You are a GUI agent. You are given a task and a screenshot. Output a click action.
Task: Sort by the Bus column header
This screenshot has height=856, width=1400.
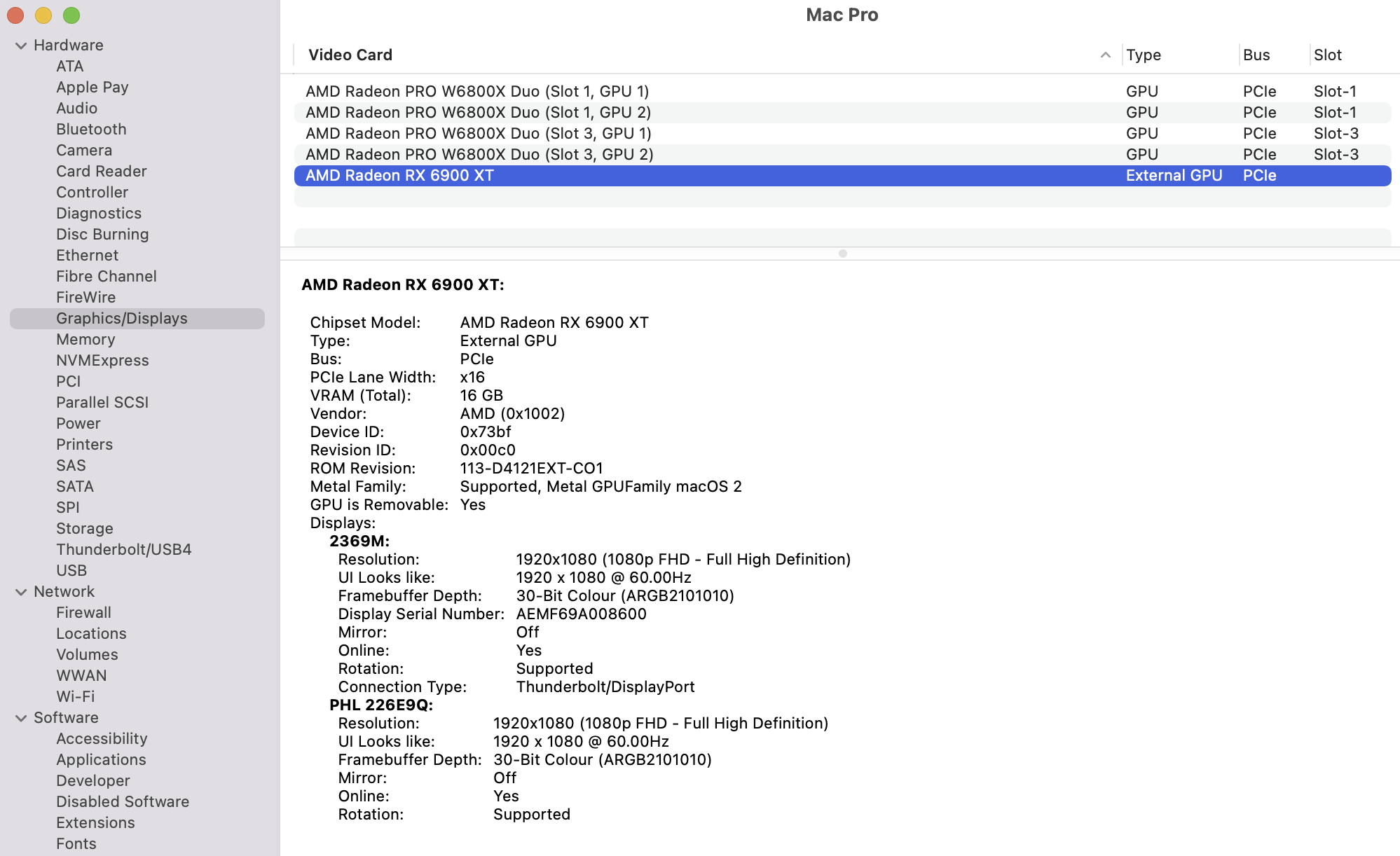point(1256,55)
